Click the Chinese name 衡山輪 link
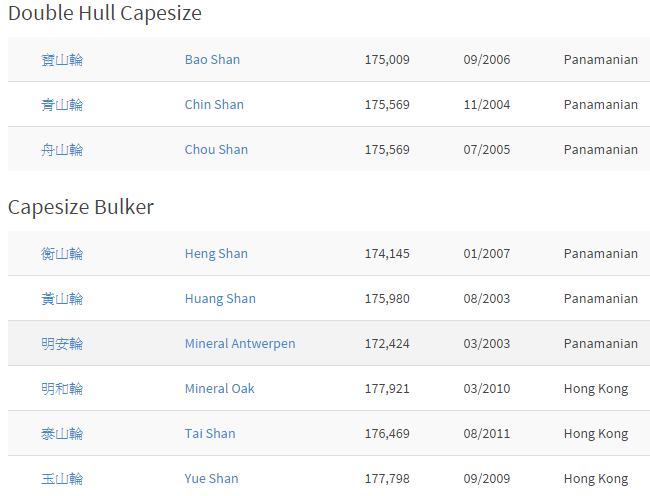 pos(62,254)
